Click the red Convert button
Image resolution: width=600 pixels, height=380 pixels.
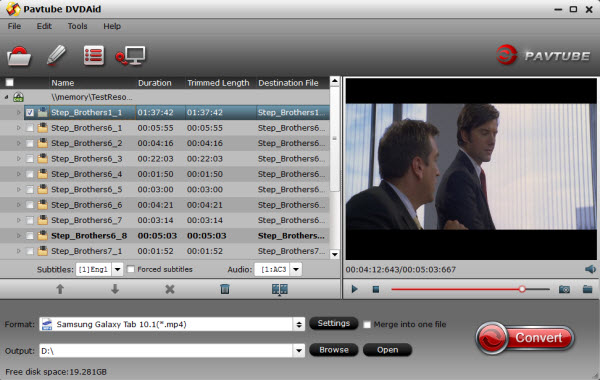[525, 338]
